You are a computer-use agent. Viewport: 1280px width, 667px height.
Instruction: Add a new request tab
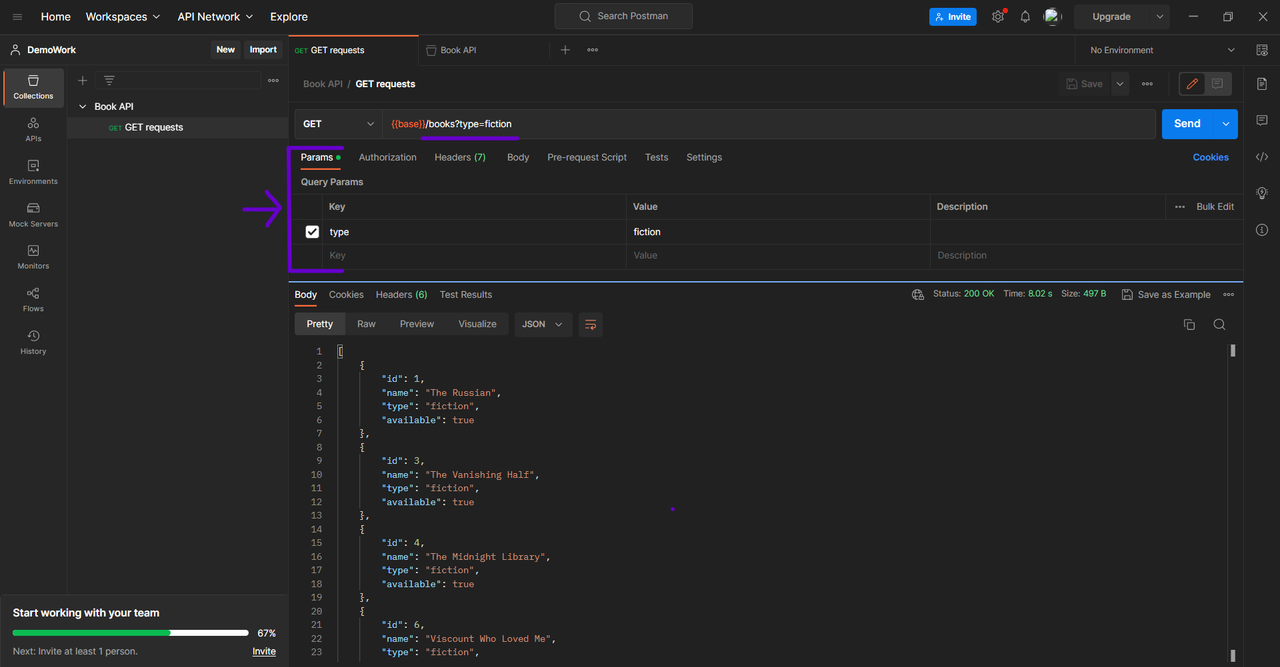(x=565, y=50)
